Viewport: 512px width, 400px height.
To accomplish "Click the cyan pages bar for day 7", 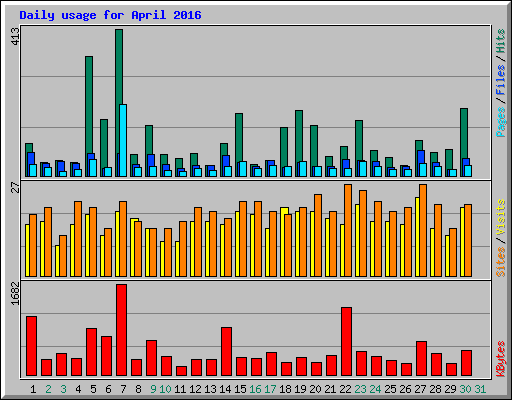I will (x=123, y=140).
